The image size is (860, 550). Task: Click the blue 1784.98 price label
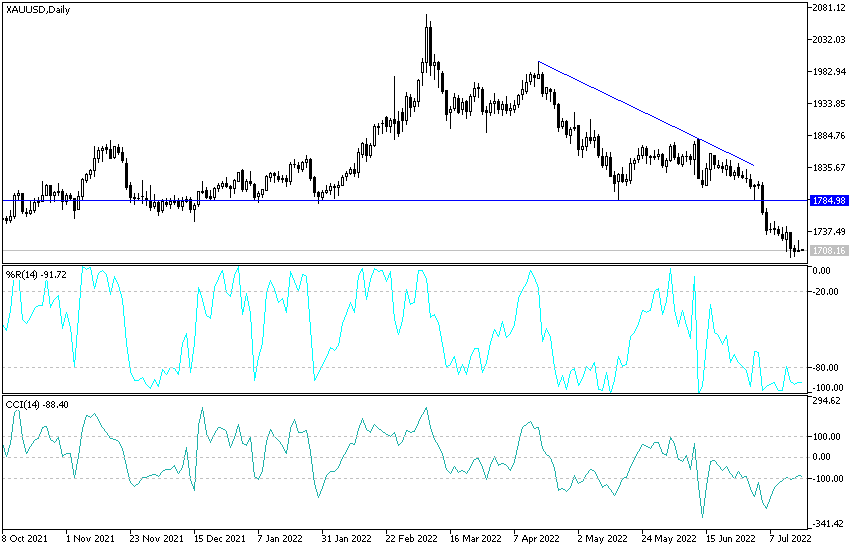pyautogui.click(x=829, y=201)
